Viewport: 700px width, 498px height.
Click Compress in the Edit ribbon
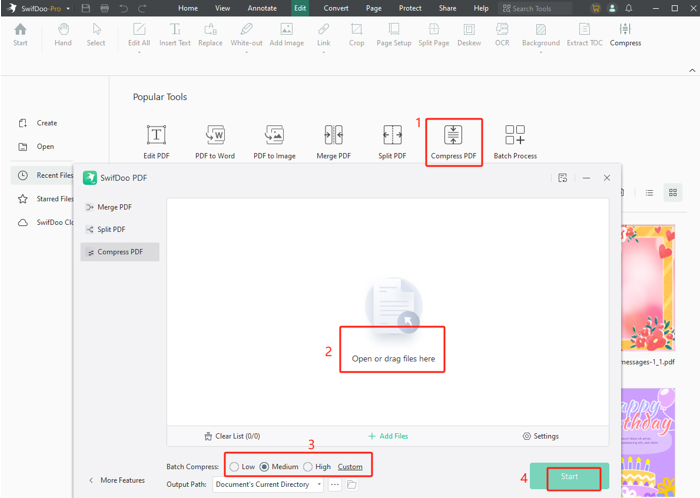tap(625, 35)
